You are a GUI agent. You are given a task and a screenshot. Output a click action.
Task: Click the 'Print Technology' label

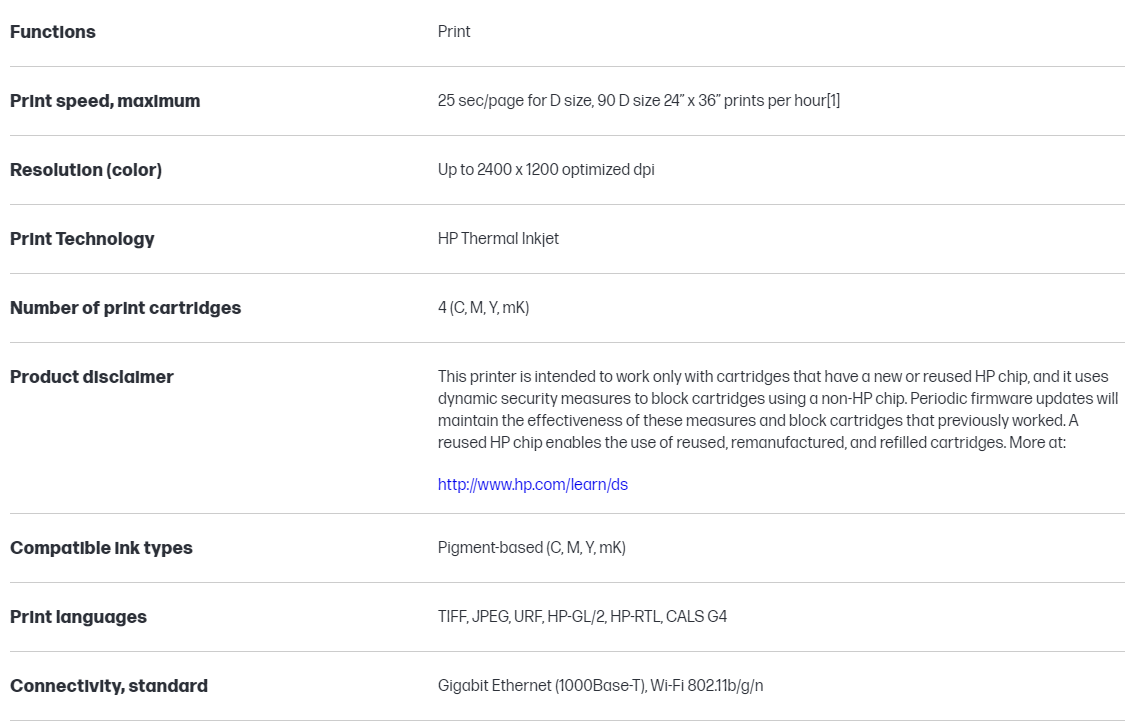coord(82,239)
